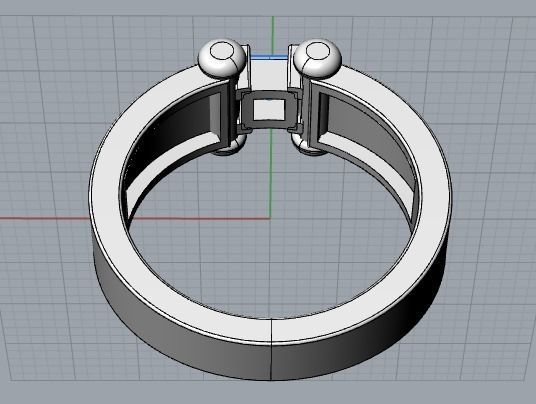The height and width of the screenshot is (404, 536).
Task: Select the right sphere prong on the ring
Action: 318,58
